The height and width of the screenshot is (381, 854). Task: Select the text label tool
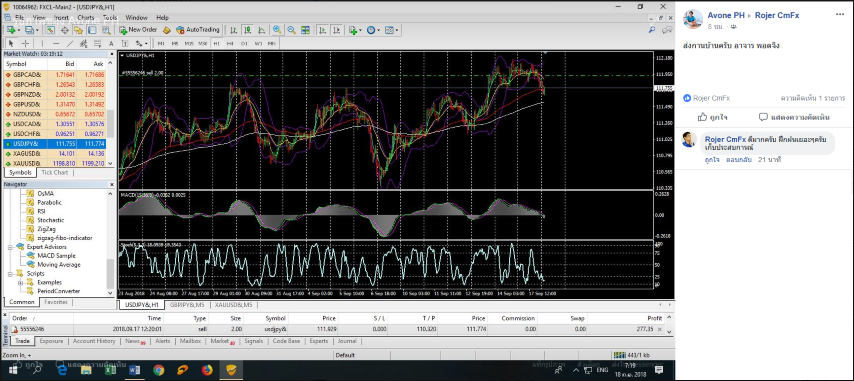[x=125, y=44]
